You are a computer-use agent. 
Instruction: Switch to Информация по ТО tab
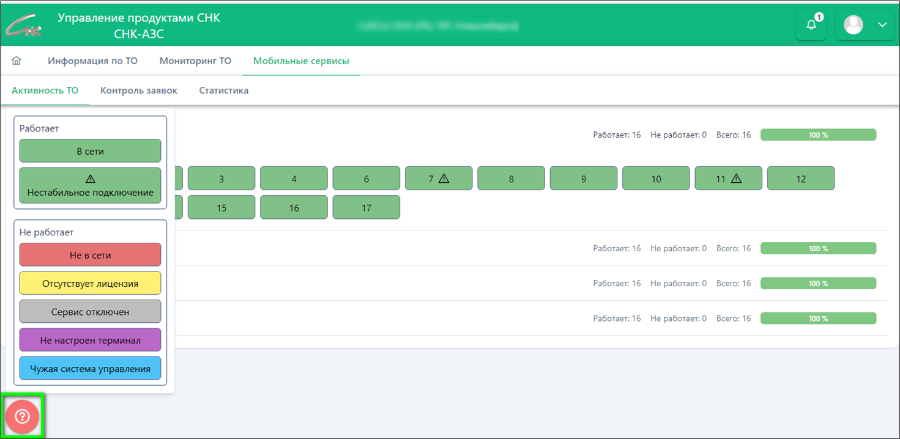92,61
